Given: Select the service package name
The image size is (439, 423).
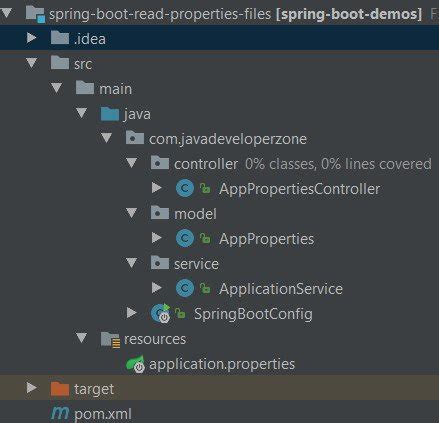Looking at the screenshot, I should click(x=196, y=264).
